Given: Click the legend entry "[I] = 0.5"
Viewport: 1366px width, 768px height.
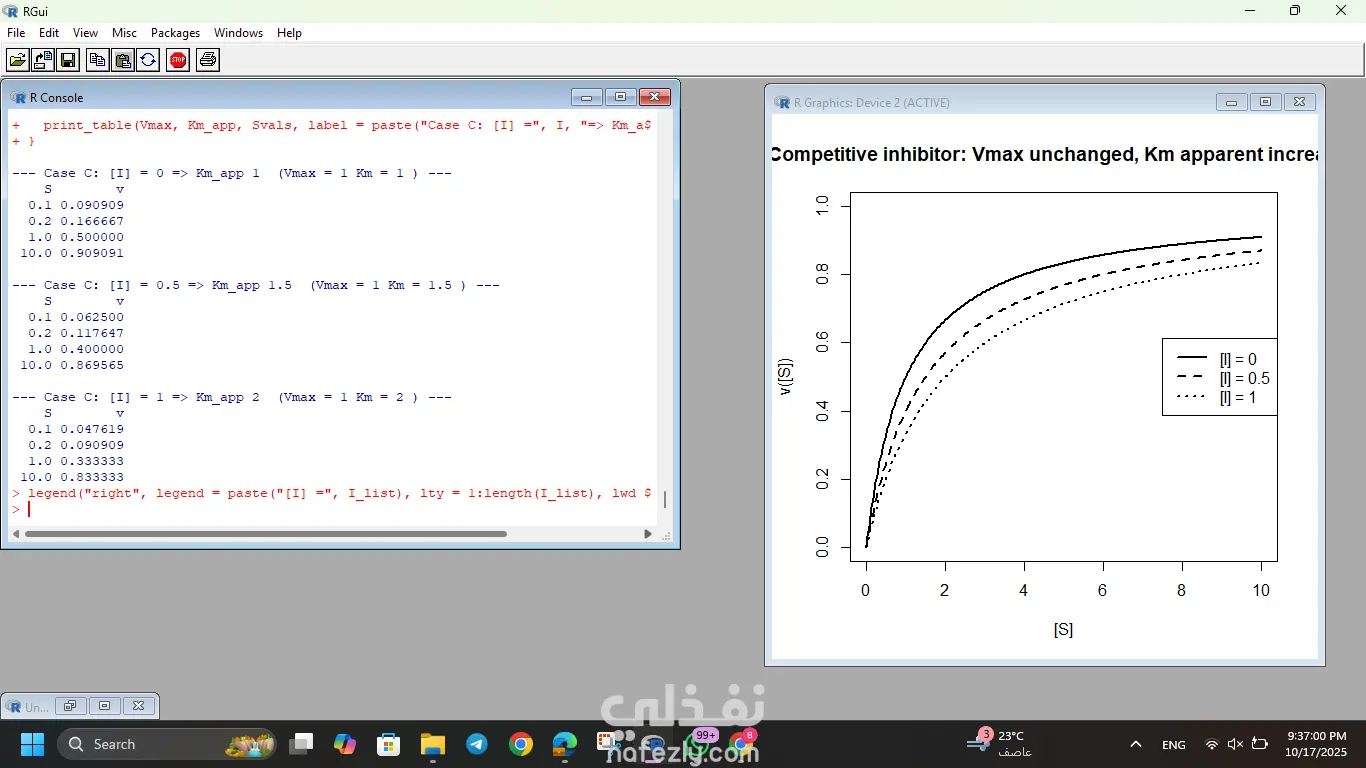Looking at the screenshot, I should 1244,379.
